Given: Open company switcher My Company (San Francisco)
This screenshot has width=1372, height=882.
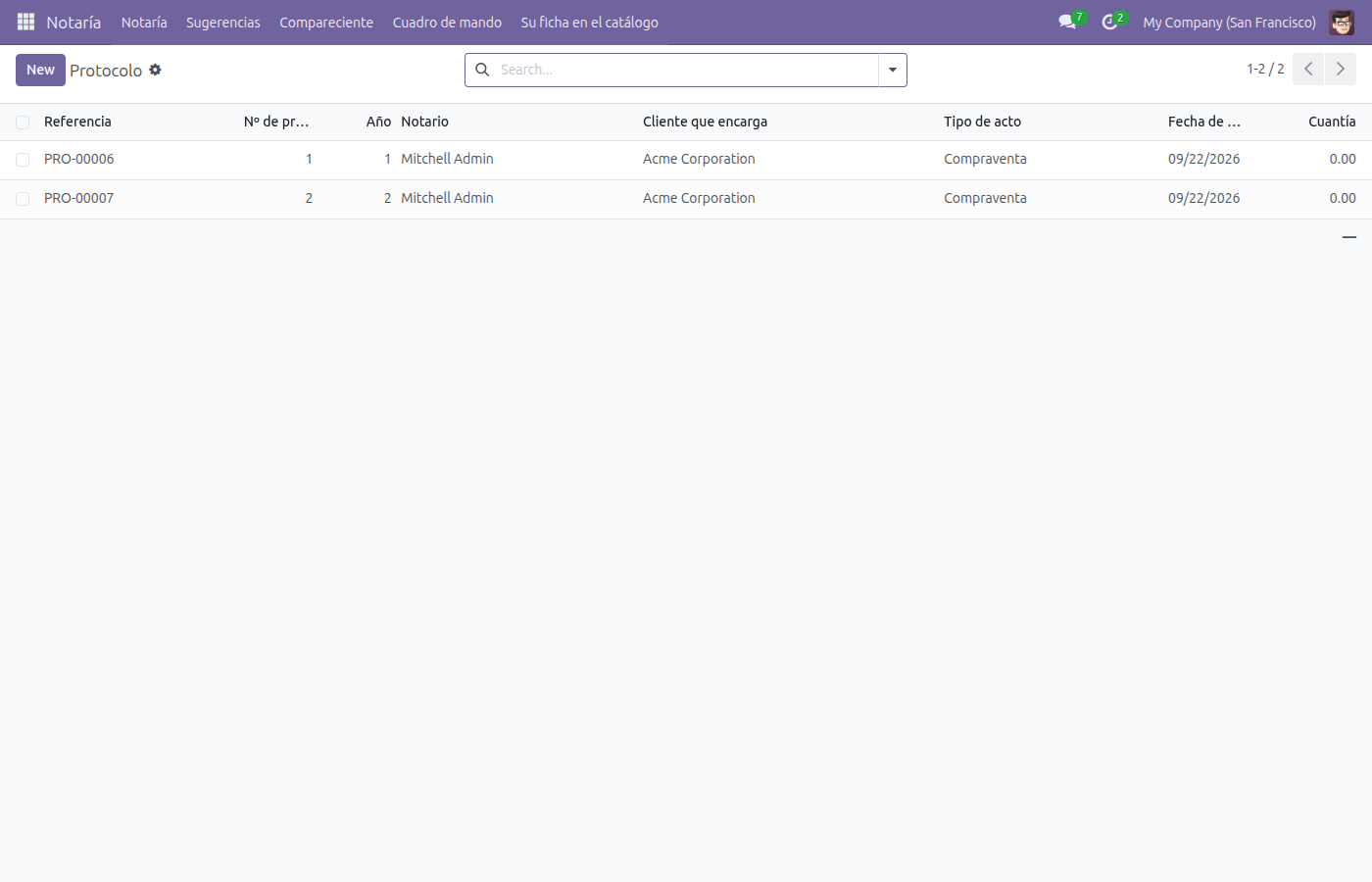Looking at the screenshot, I should 1229,22.
